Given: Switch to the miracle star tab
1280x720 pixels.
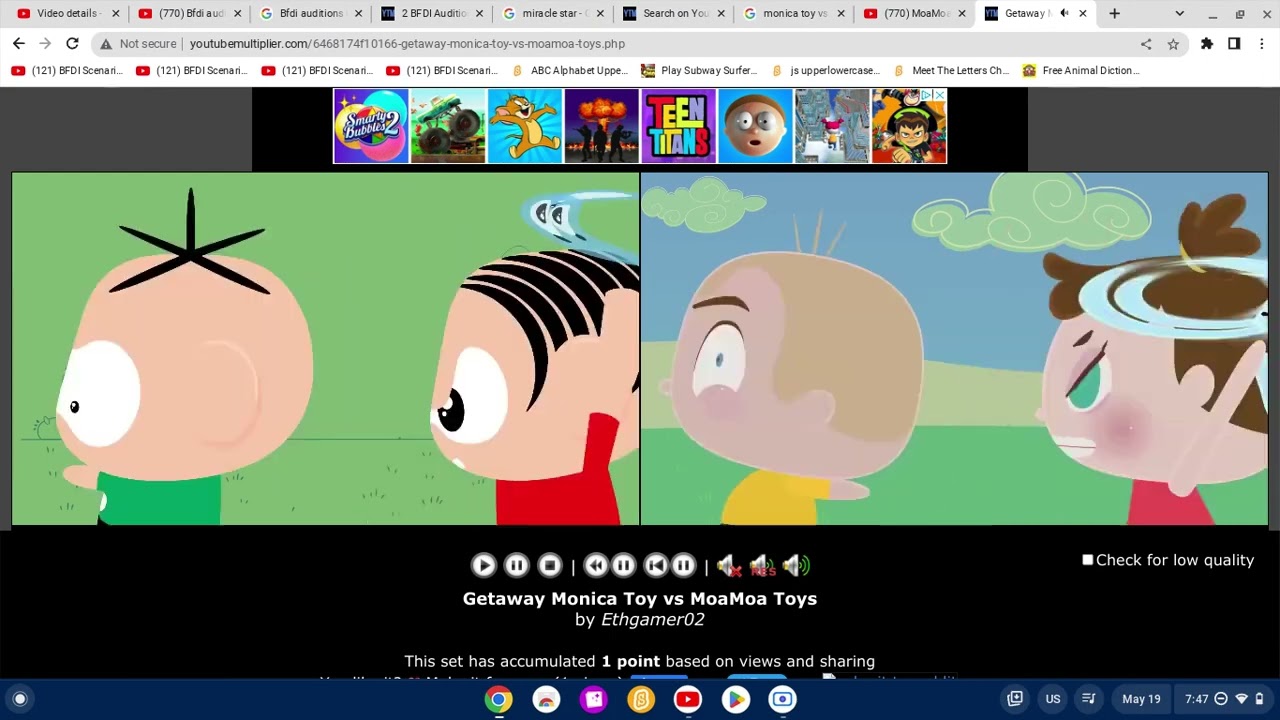Looking at the screenshot, I should tap(554, 14).
